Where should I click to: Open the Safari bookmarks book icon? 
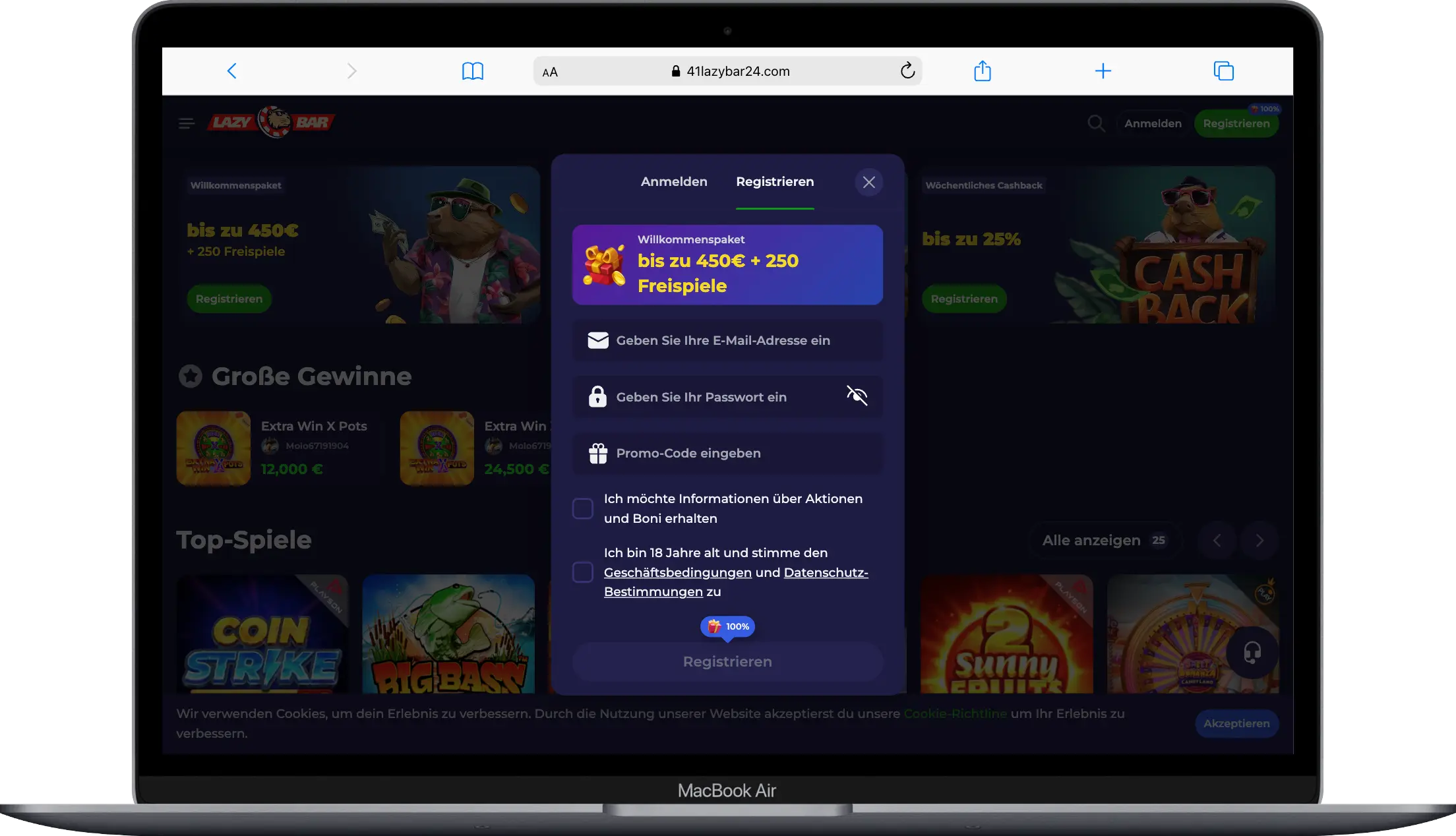(472, 71)
